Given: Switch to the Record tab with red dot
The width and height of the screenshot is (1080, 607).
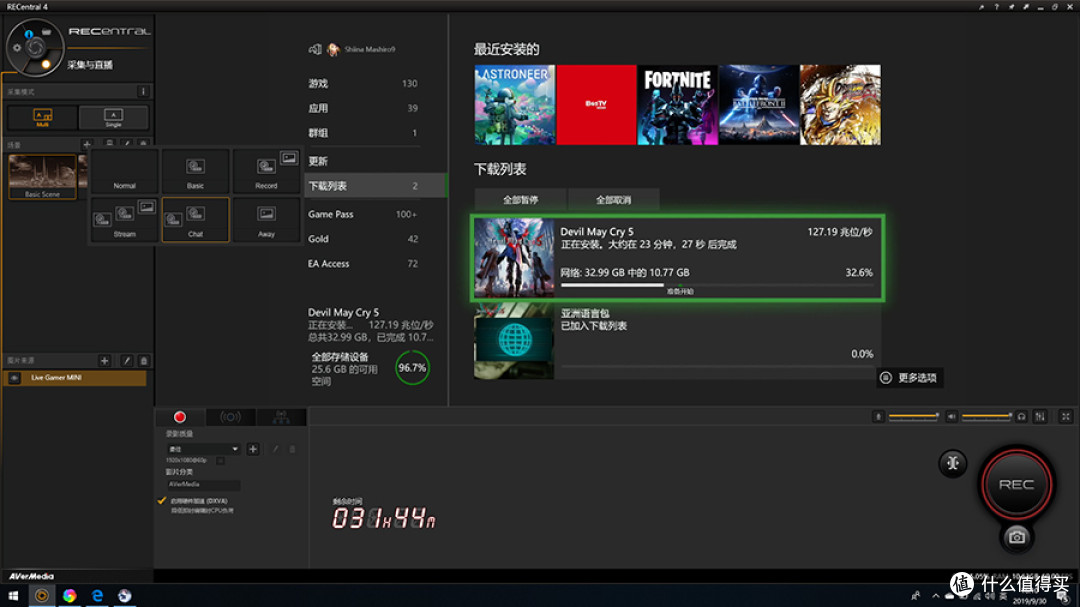Looking at the screenshot, I should tap(180, 417).
